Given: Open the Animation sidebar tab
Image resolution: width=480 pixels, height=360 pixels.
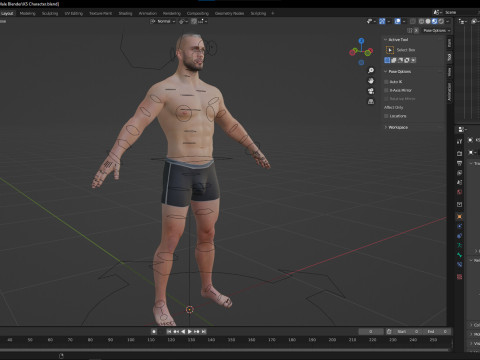Looking at the screenshot, I should (x=449, y=92).
